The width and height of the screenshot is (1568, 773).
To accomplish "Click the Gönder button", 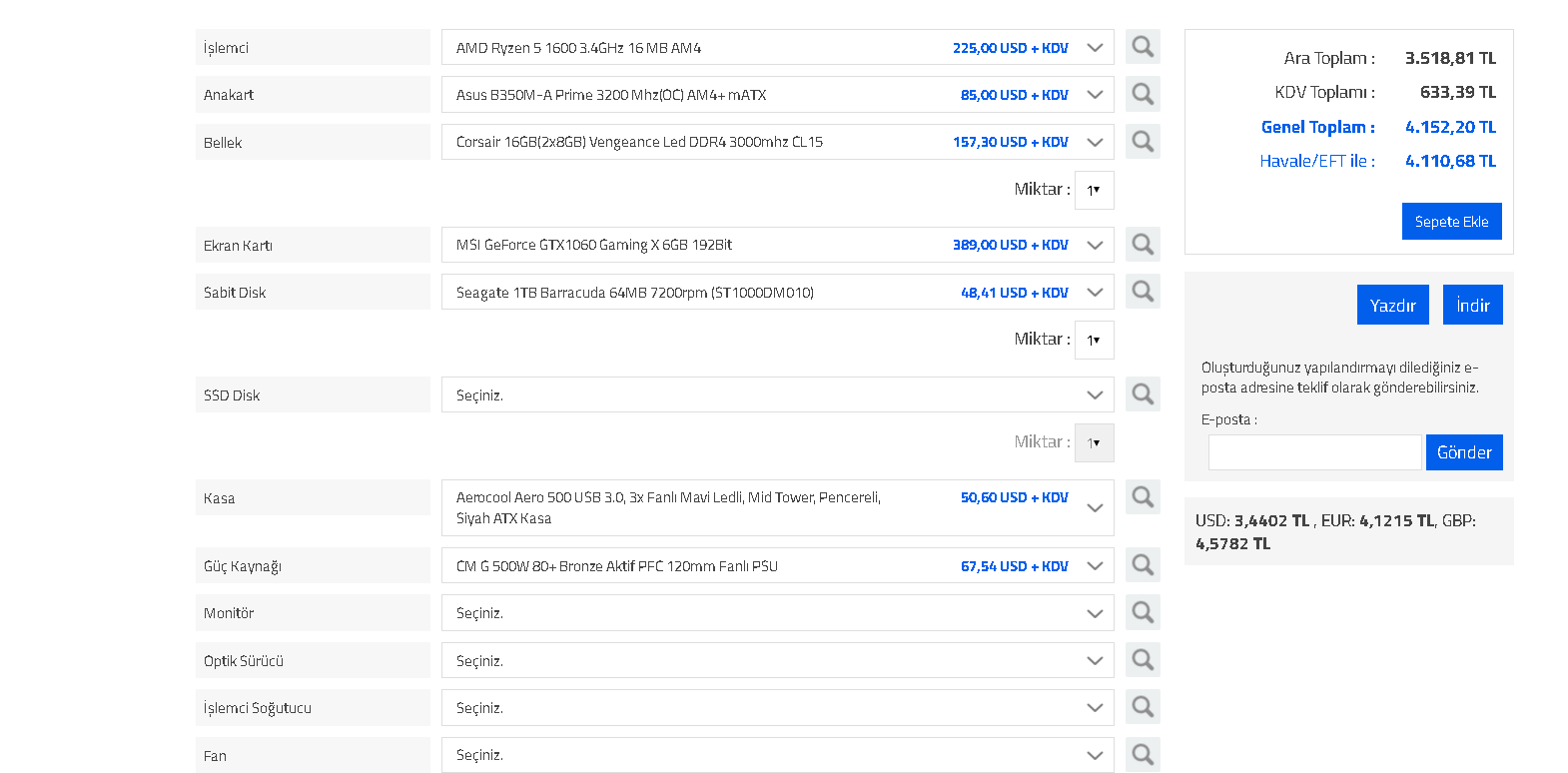I will pyautogui.click(x=1464, y=452).
